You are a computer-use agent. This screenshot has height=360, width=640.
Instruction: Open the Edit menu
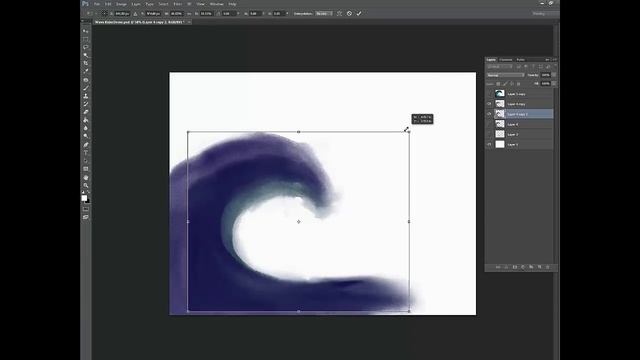108,4
